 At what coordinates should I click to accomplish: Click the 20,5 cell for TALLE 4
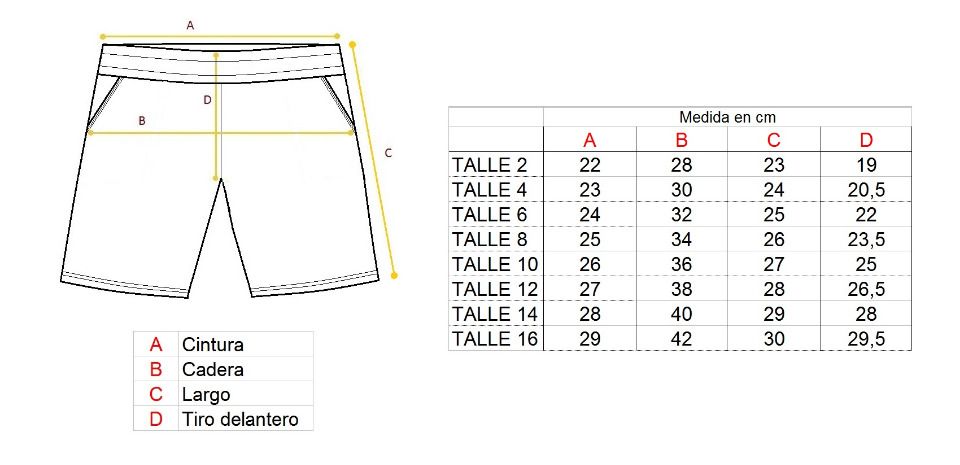click(x=866, y=190)
